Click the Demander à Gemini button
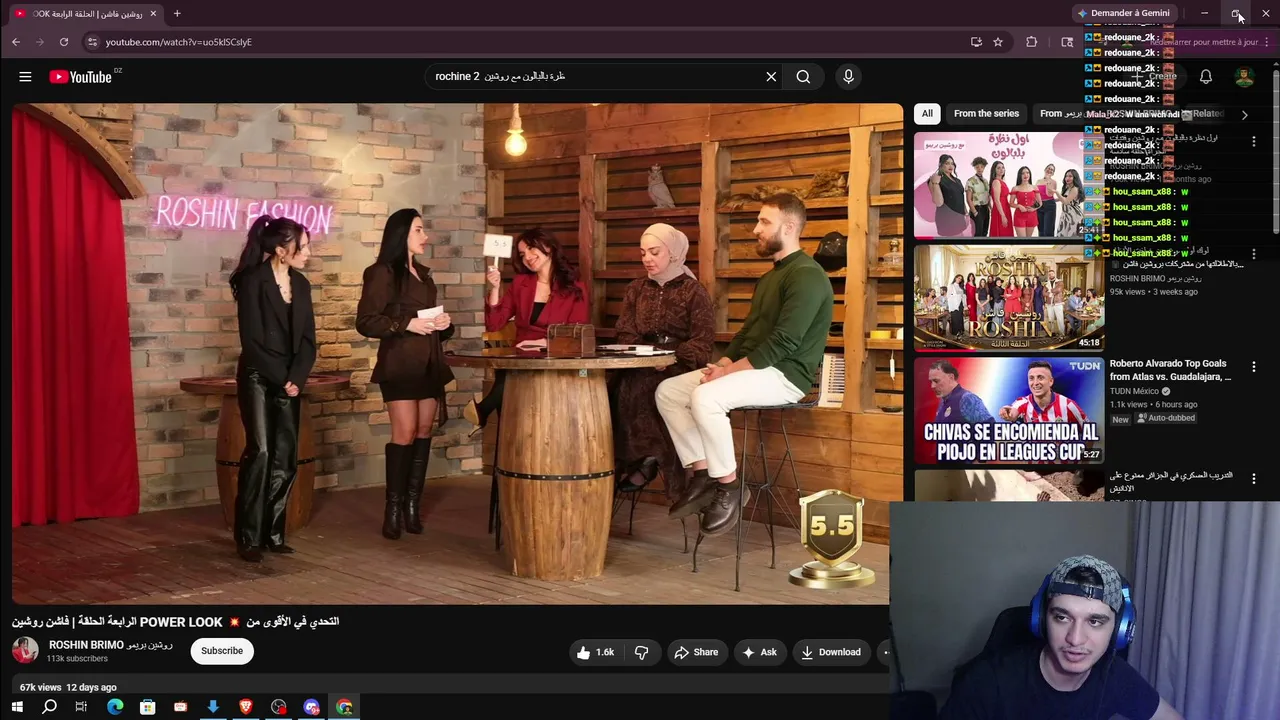Image resolution: width=1280 pixels, height=720 pixels. pos(1123,13)
